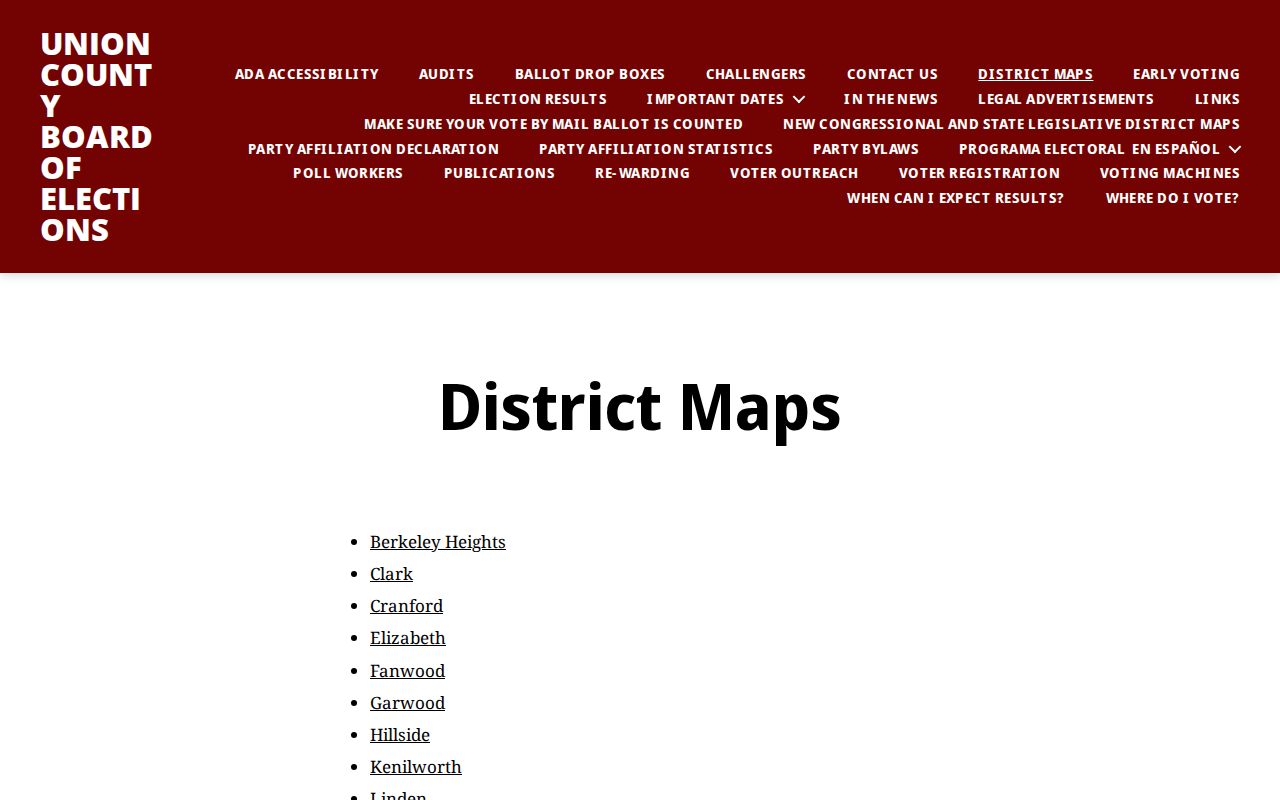This screenshot has height=800, width=1280.
Task: Open the Berkeley Heights district map link
Action: [x=438, y=542]
